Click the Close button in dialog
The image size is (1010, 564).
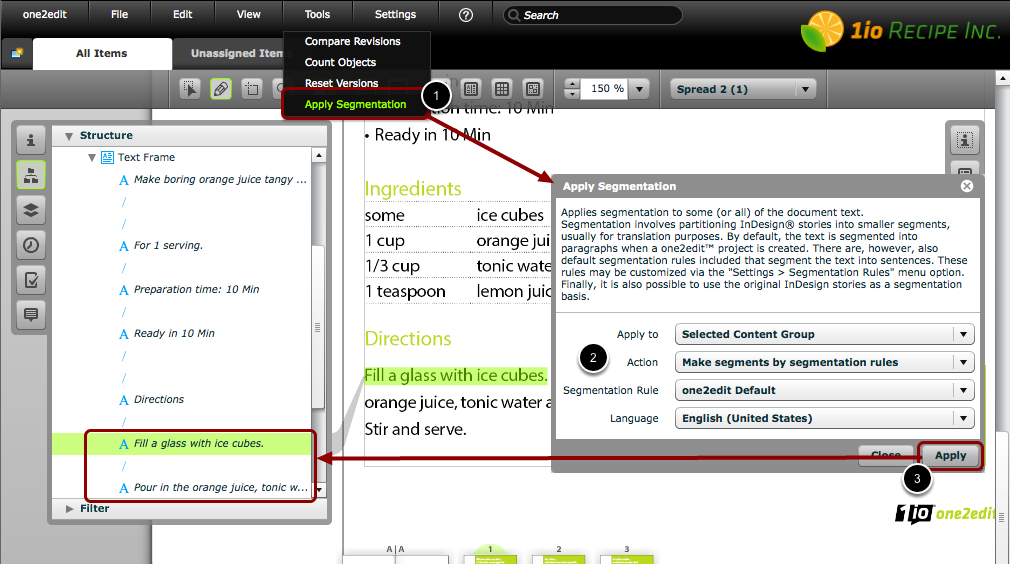886,455
